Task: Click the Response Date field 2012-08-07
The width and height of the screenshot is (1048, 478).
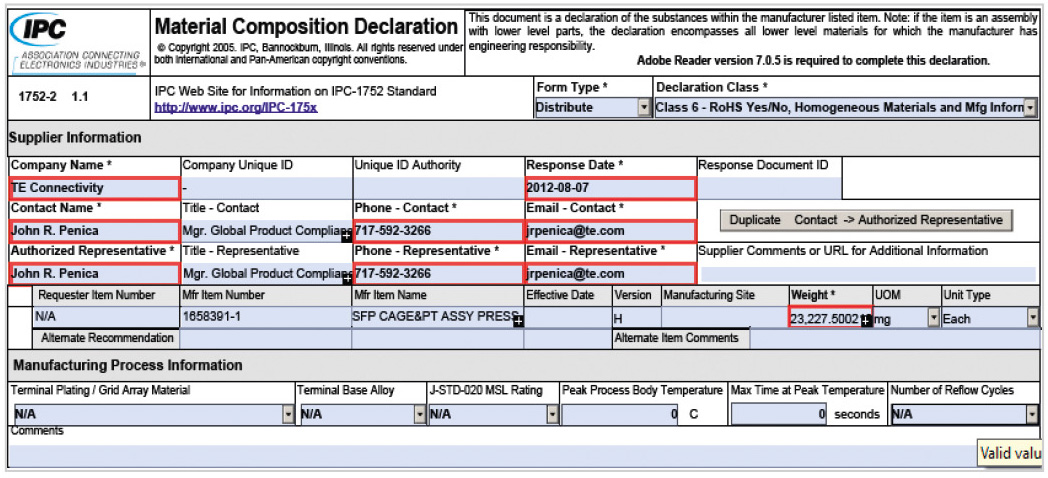Action: (610, 188)
